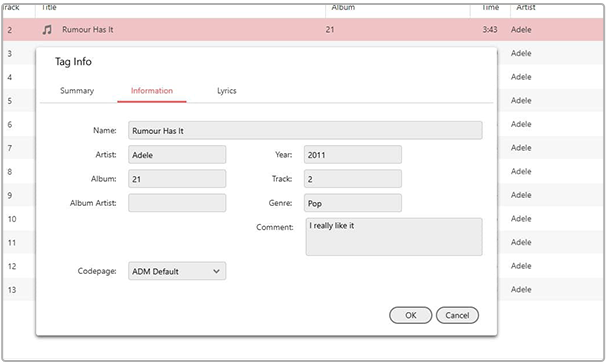Select track row number 11
The image size is (608, 364).
coord(12,243)
